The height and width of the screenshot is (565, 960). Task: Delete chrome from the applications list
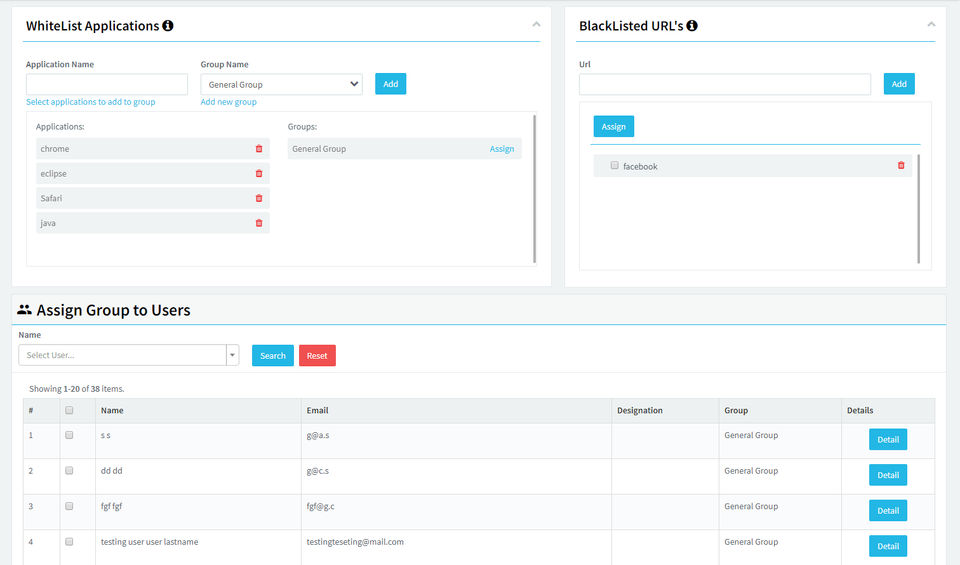[x=259, y=149]
